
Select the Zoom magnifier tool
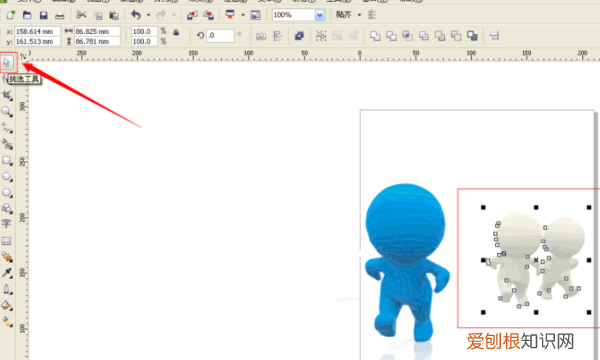pos(7,111)
